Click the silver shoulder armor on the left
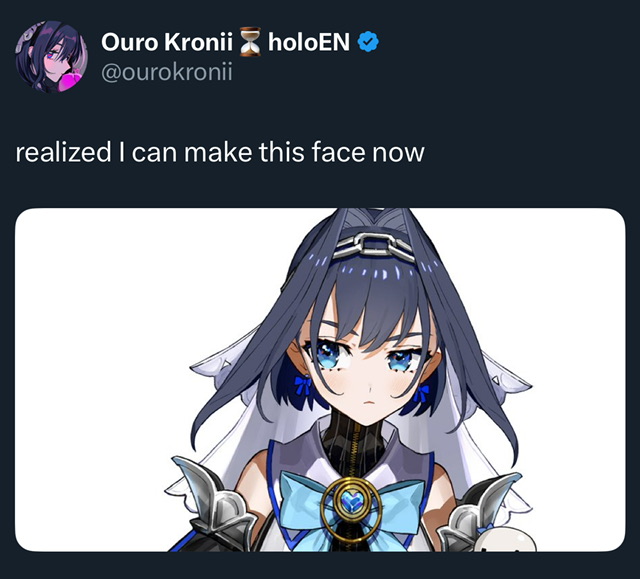640x579 pixels. point(210,501)
